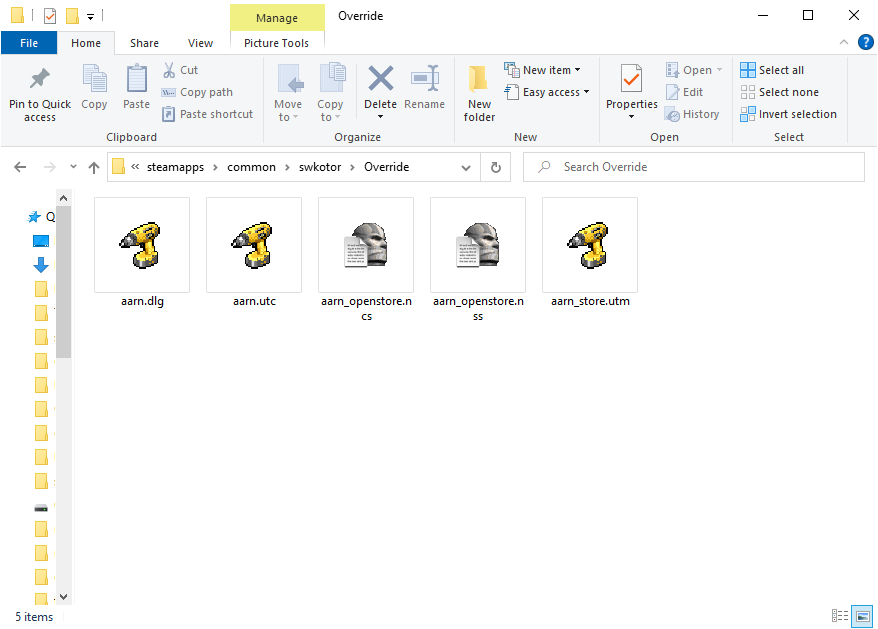Click the Search Override field
Viewport: 878px width, 629px height.
pyautogui.click(x=694, y=167)
